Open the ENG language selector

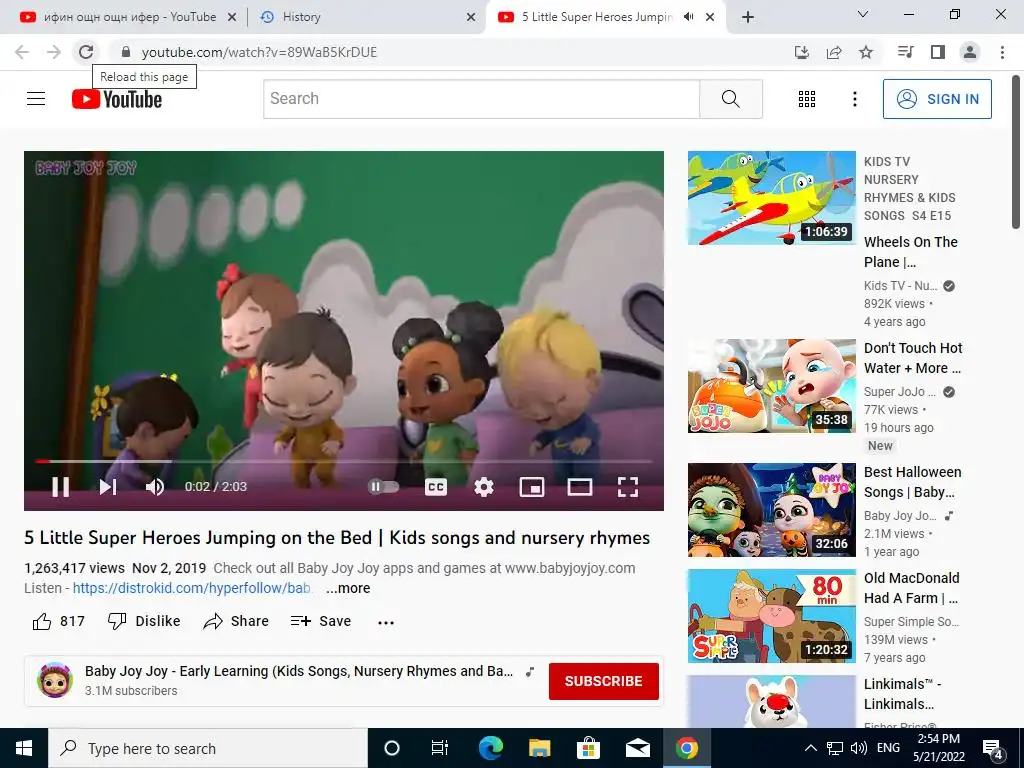click(888, 748)
